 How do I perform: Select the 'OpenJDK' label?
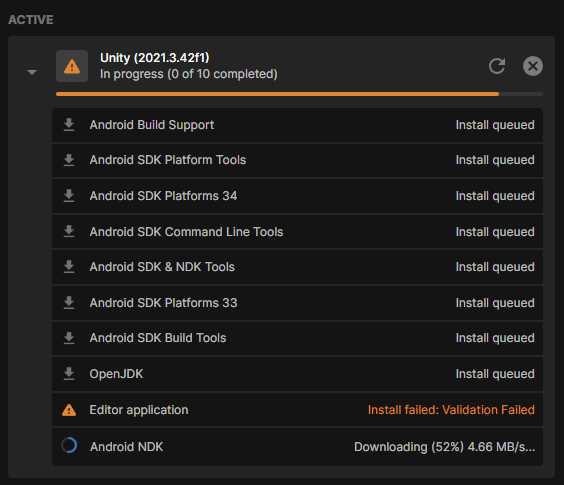[x=116, y=374]
